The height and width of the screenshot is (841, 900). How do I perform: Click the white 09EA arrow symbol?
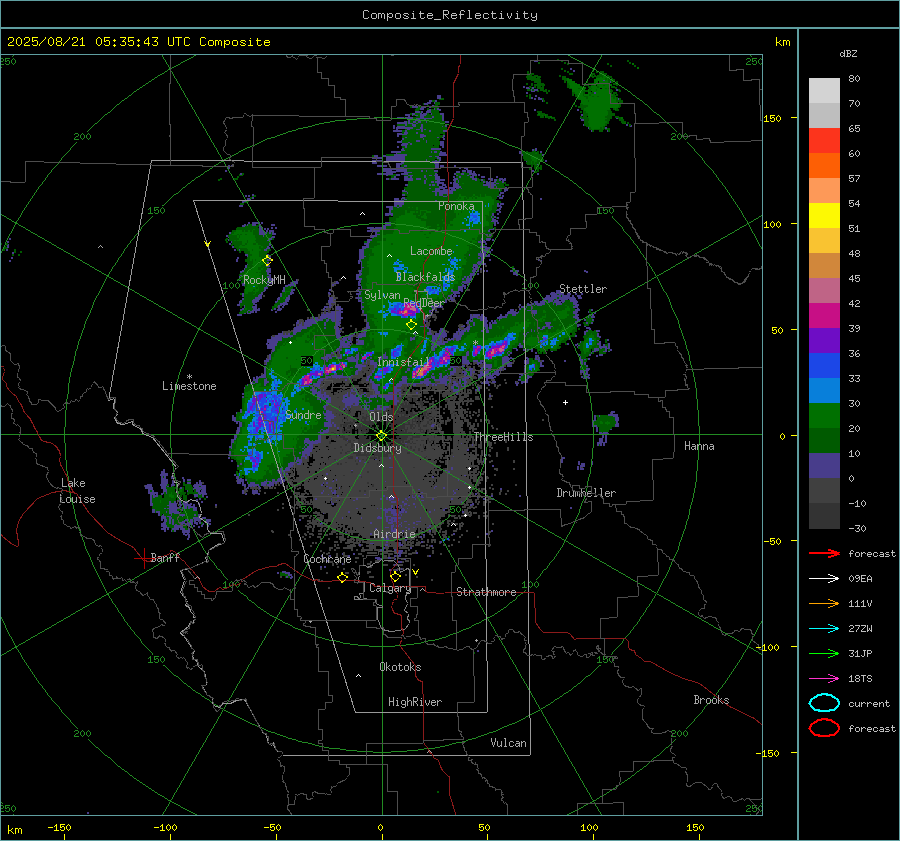(x=824, y=579)
